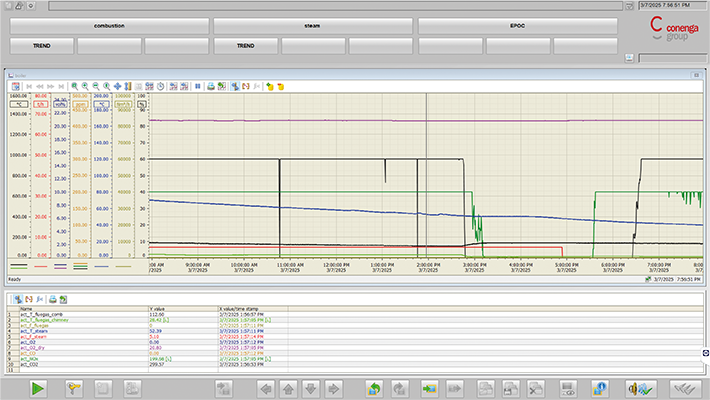Click the down arrow navigation button
The width and height of the screenshot is (710, 400).
(x=311, y=389)
